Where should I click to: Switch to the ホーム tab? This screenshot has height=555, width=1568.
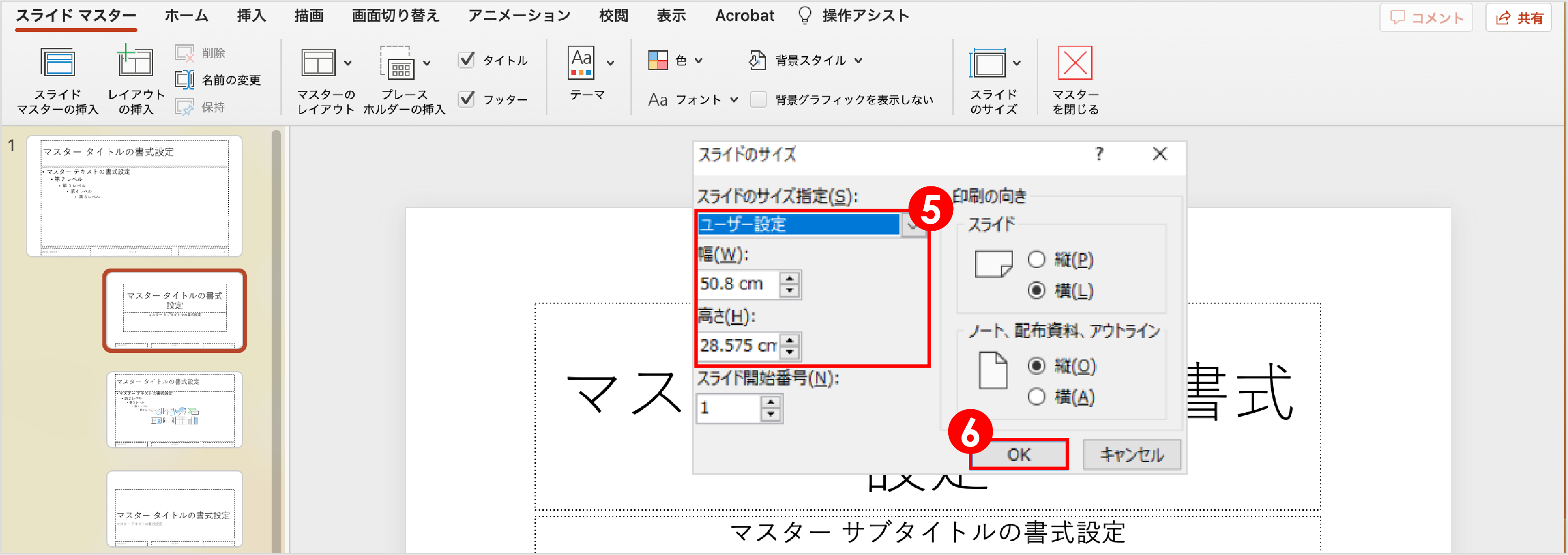point(186,16)
